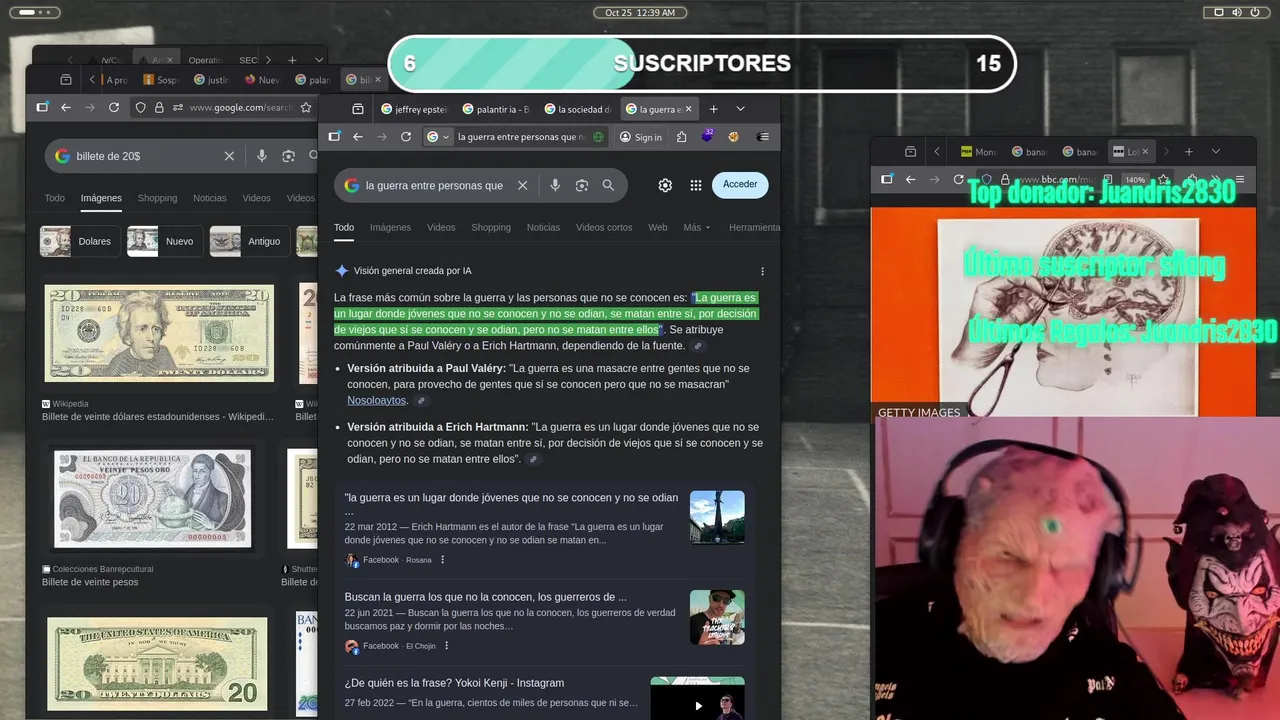This screenshot has height=720, width=1280.
Task: Select the Todo tab in the billete search
Action: coord(55,198)
